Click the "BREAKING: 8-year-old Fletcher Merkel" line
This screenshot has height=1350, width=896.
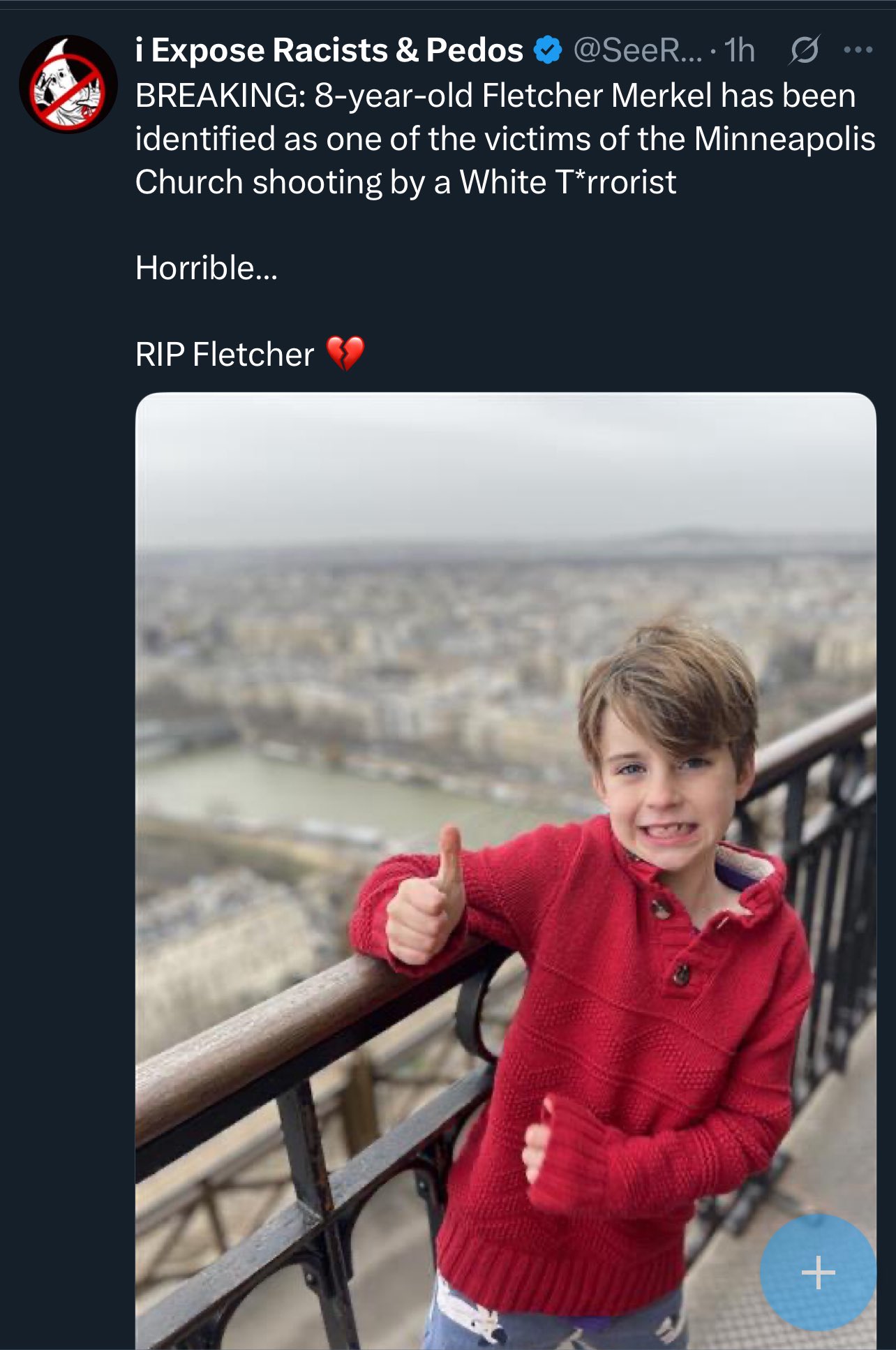coord(495,96)
